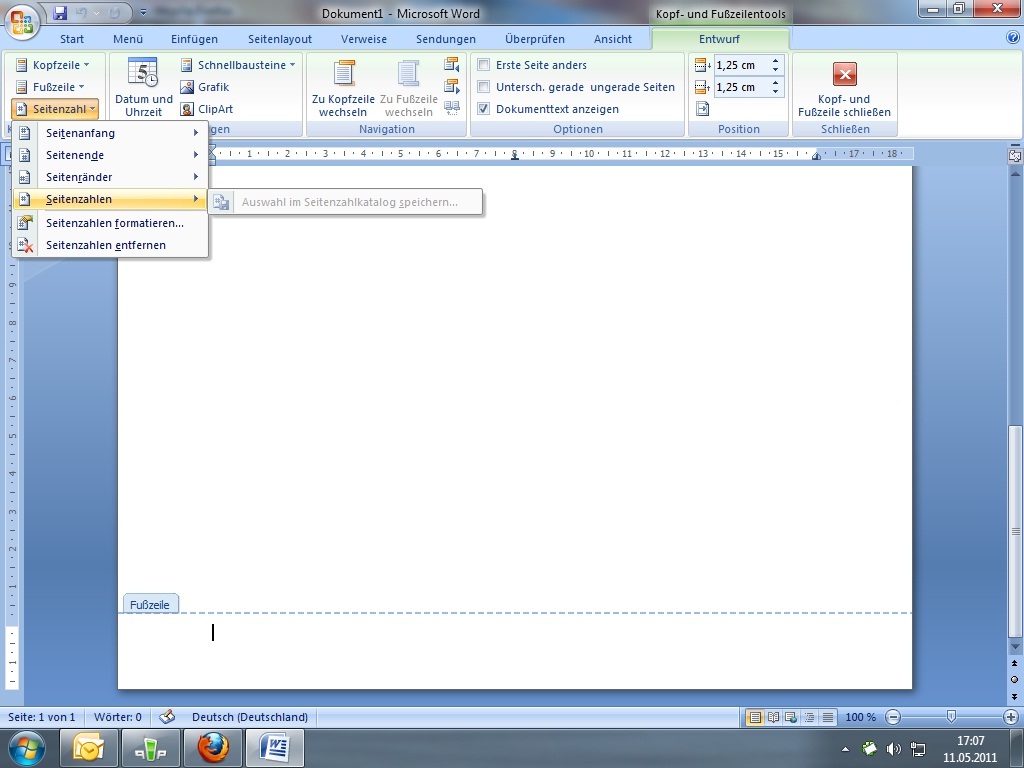1024x768 pixels.
Task: Decrease footer distance from bottom stepper
Action: click(775, 91)
